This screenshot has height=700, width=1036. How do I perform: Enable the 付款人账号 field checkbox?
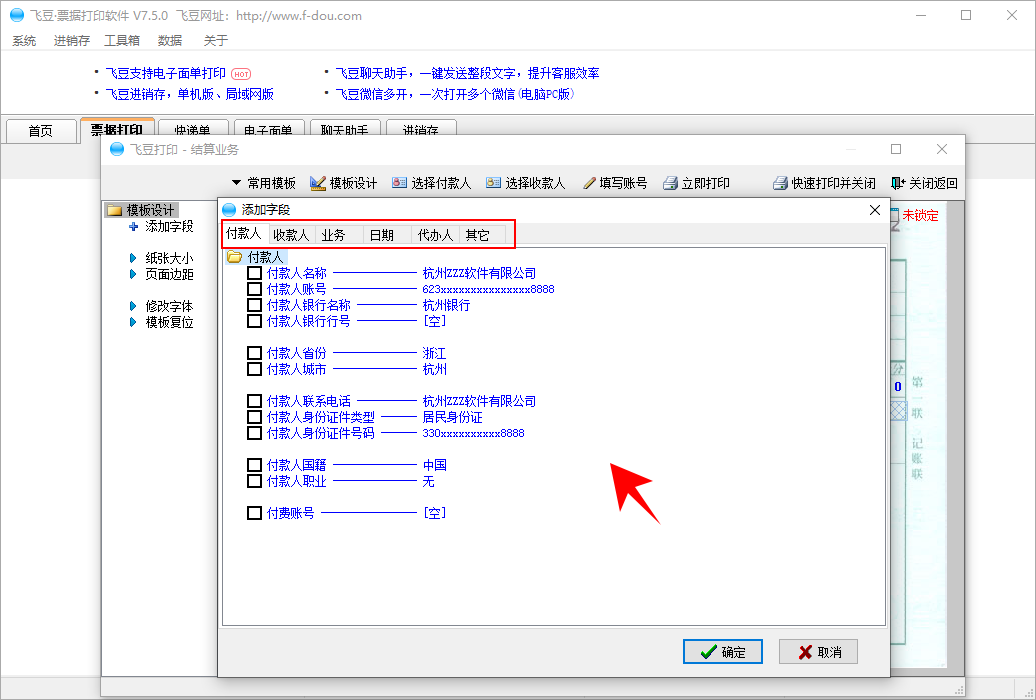pos(255,289)
